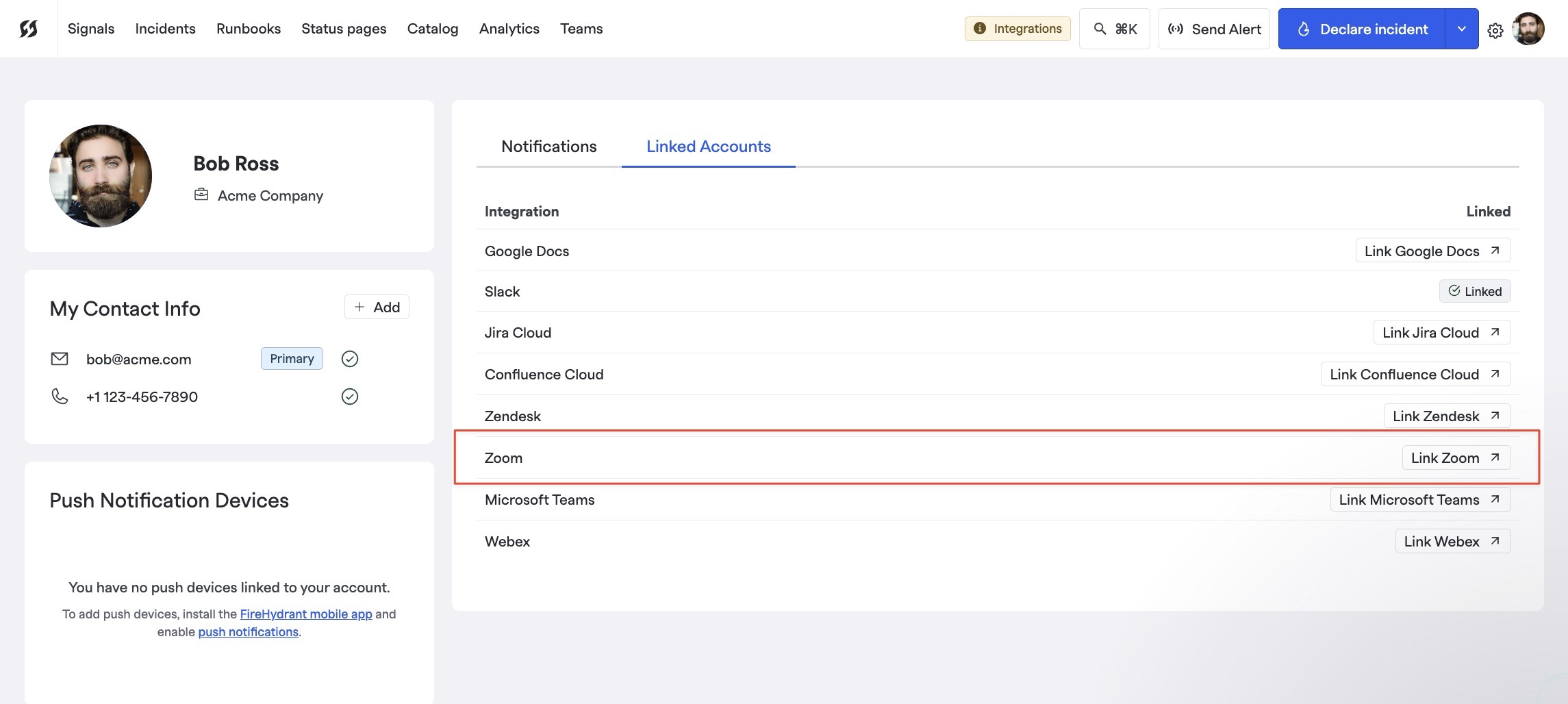This screenshot has width=1568, height=704.
Task: Click the Push Notification Devices heading
Action: pos(169,500)
